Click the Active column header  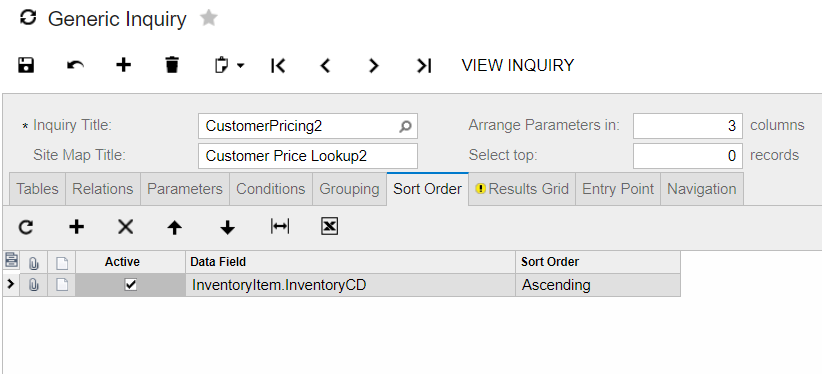[x=131, y=262]
